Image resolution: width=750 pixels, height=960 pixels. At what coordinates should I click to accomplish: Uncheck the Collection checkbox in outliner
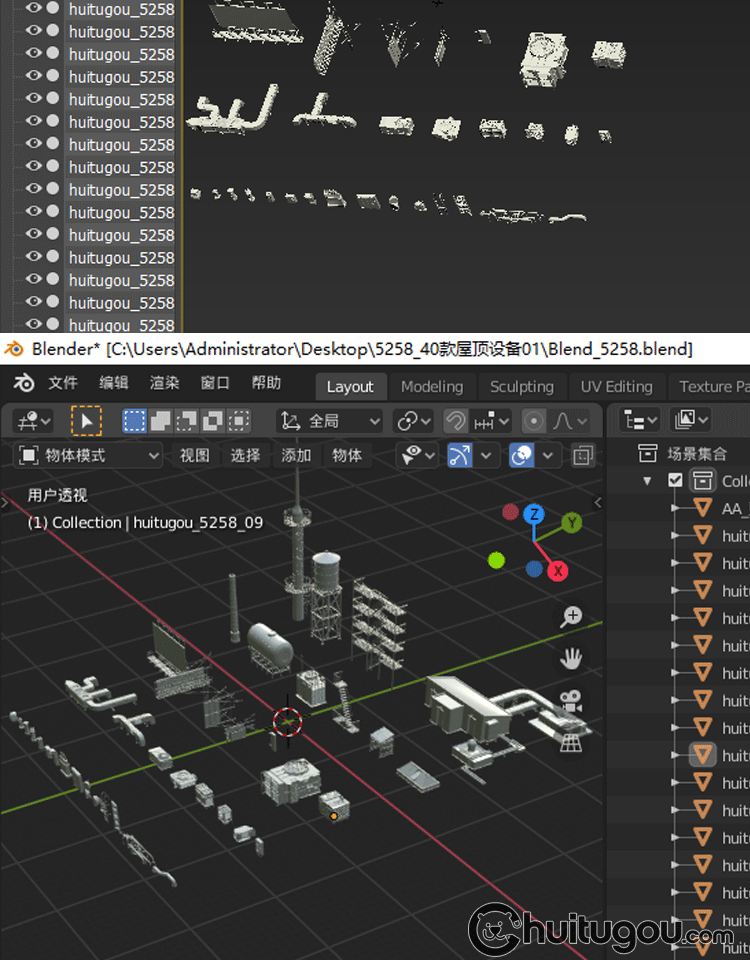click(x=675, y=481)
